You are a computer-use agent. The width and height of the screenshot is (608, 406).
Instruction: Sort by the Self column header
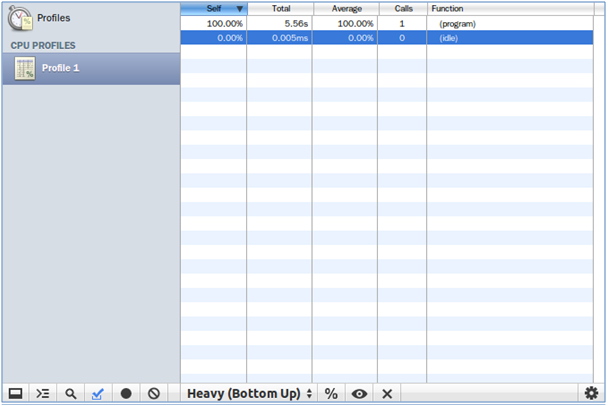coord(213,8)
